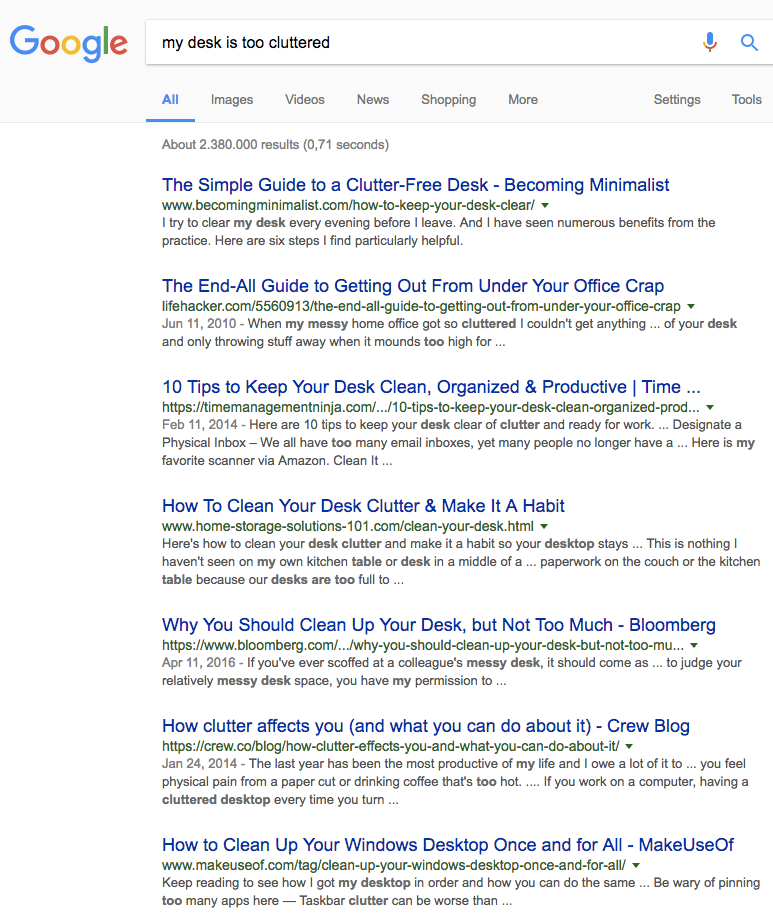Click the 'Jun 11, 2010' snippet date

[x=199, y=324]
